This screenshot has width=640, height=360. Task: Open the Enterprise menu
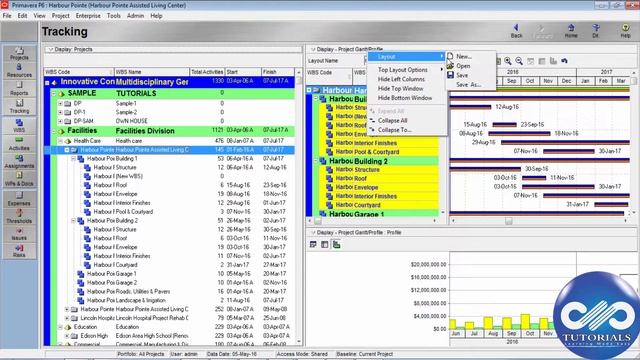click(88, 16)
